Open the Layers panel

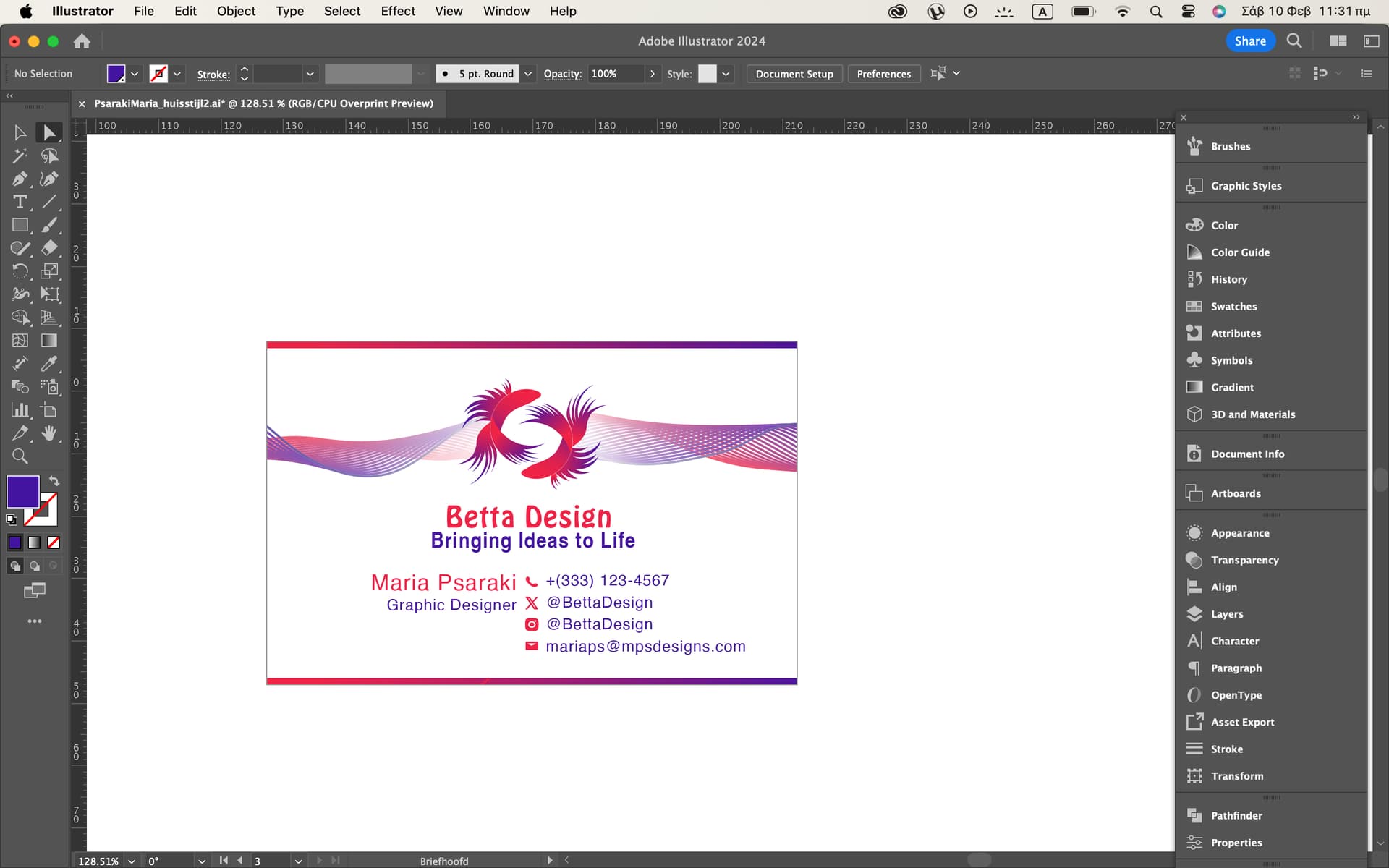pos(1227,614)
